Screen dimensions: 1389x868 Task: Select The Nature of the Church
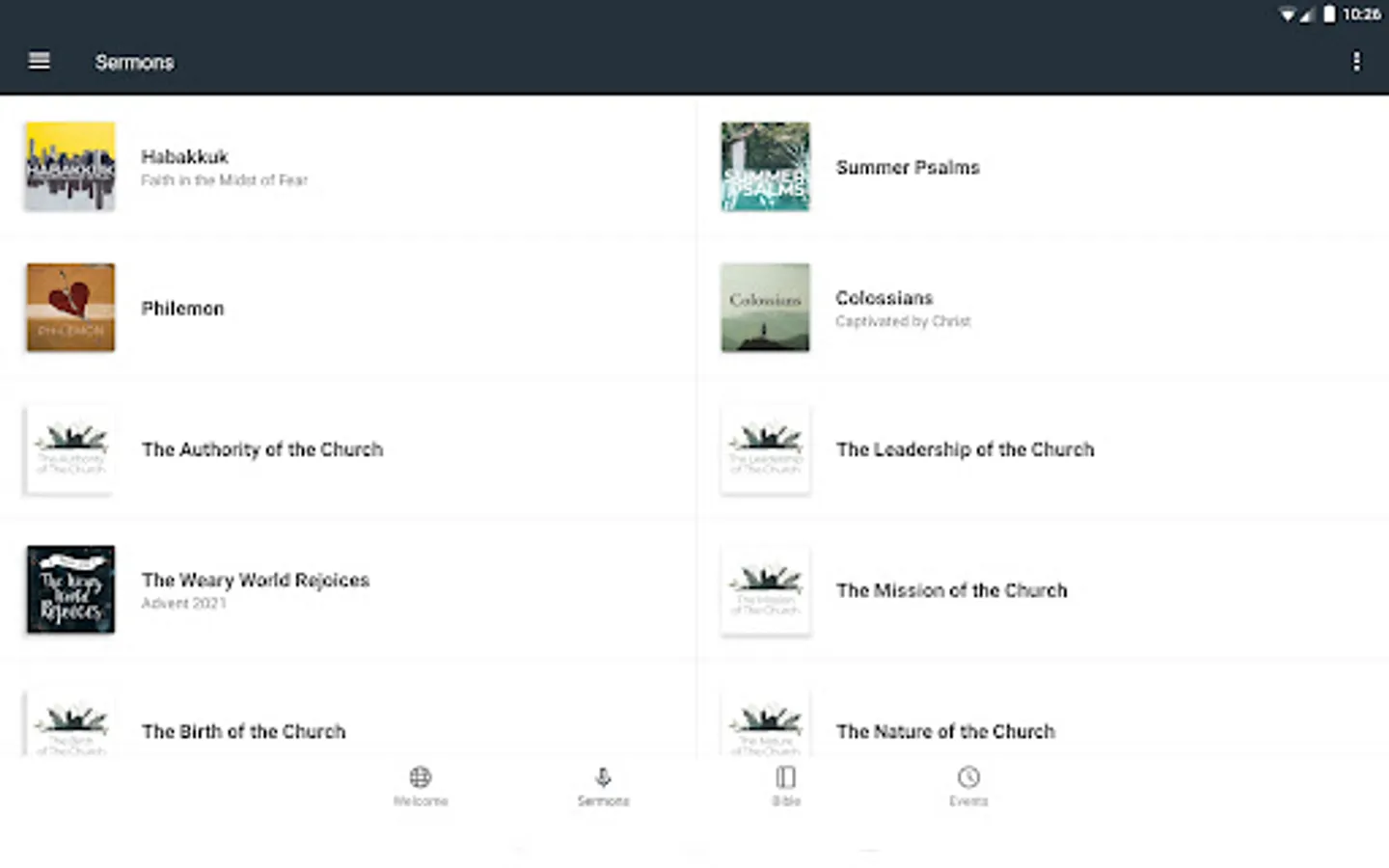click(945, 731)
